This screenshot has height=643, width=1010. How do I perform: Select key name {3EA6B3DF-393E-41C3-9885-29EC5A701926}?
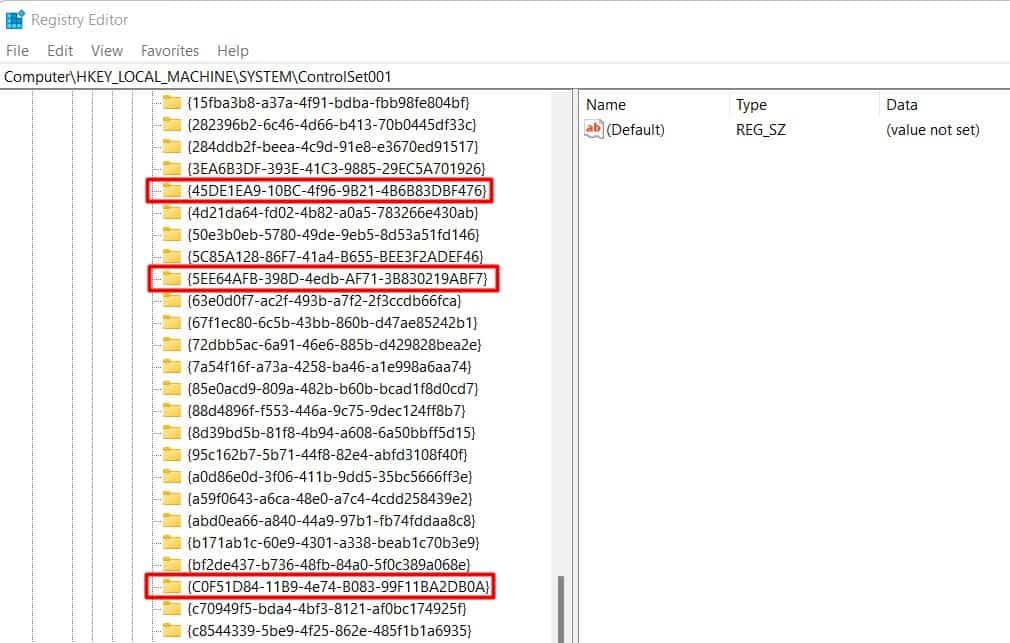click(x=336, y=168)
